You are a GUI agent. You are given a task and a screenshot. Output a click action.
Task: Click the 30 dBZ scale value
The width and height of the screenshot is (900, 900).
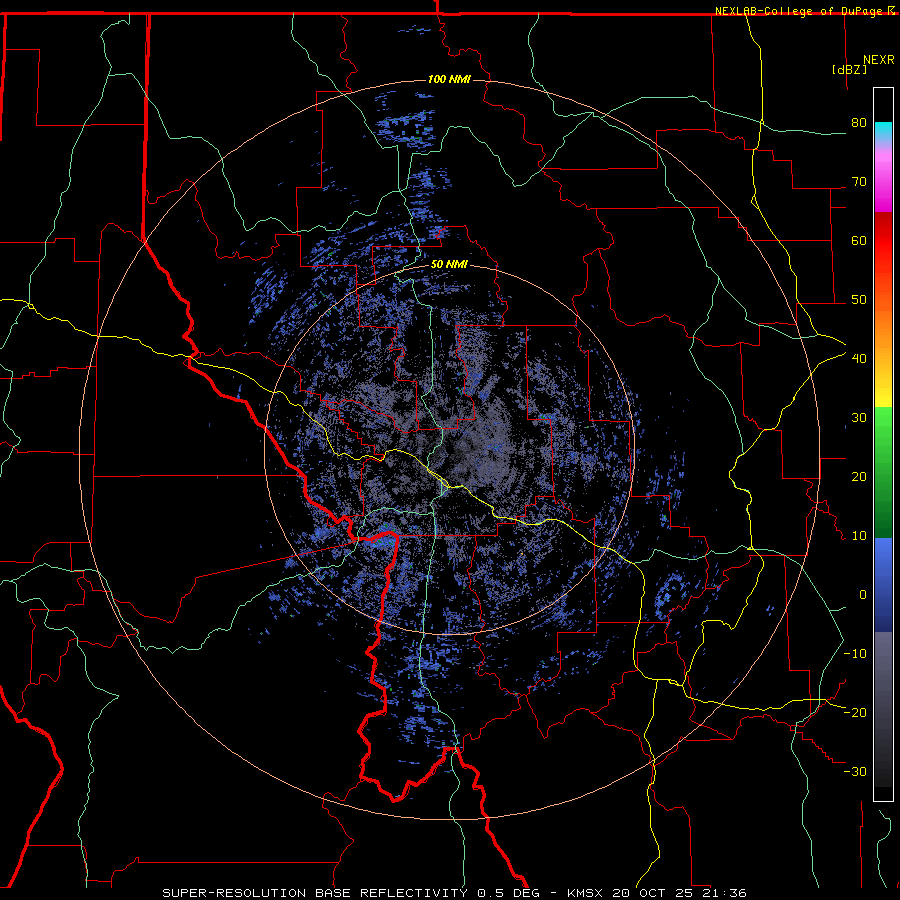coord(859,417)
